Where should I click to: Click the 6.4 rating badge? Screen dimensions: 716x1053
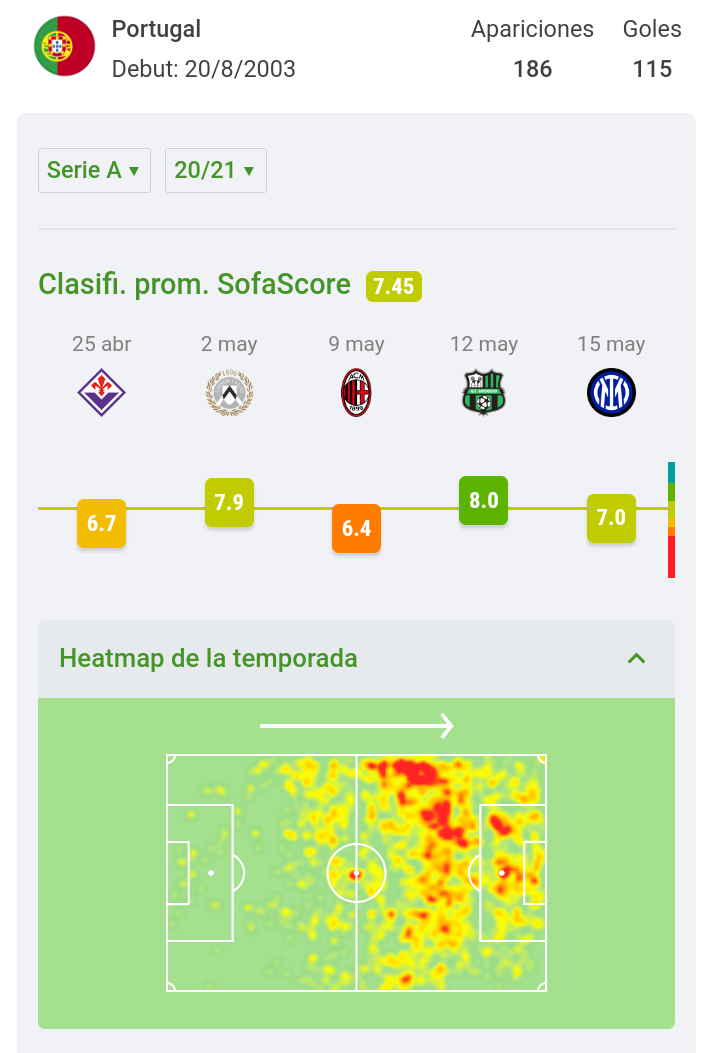click(x=356, y=529)
